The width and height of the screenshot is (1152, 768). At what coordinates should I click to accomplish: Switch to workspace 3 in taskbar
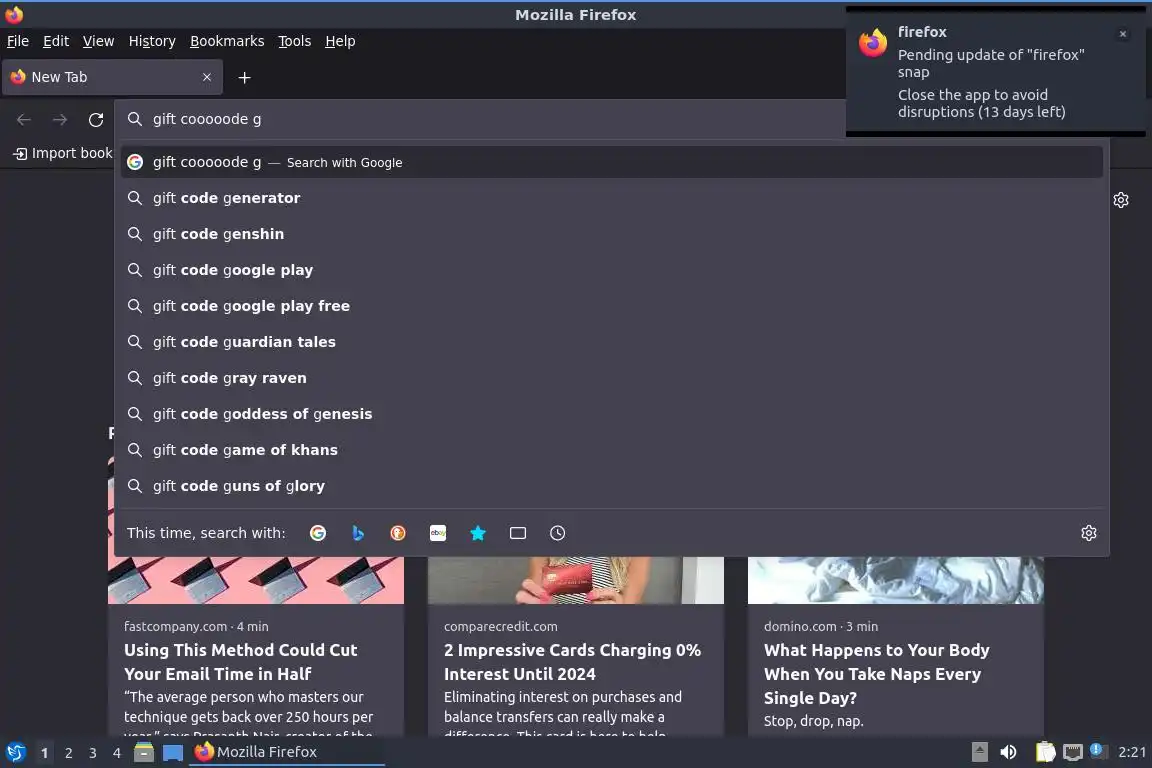(x=93, y=753)
